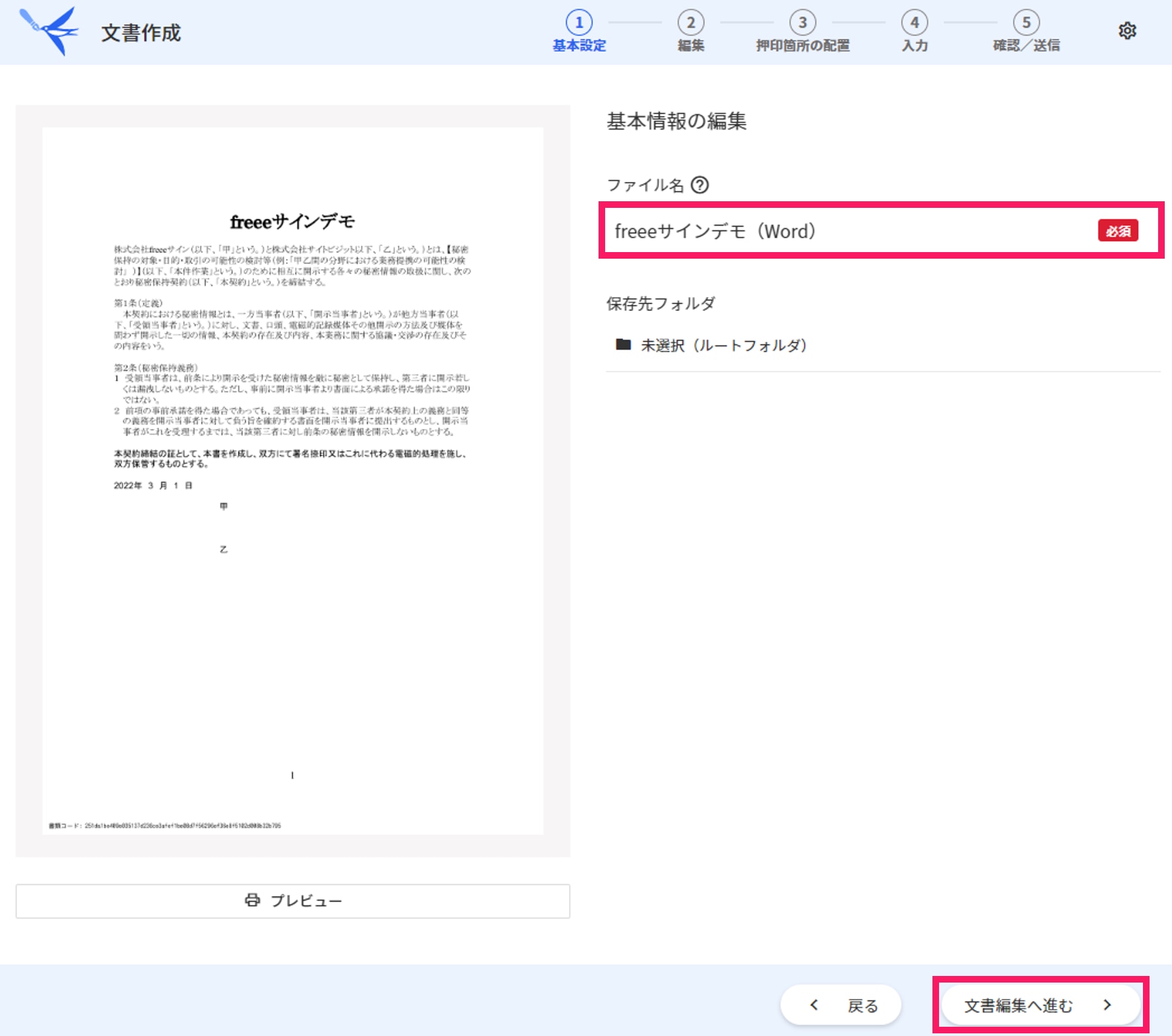Click the left chevron in 戻る
This screenshot has height=1036, width=1172.
coord(814,1005)
